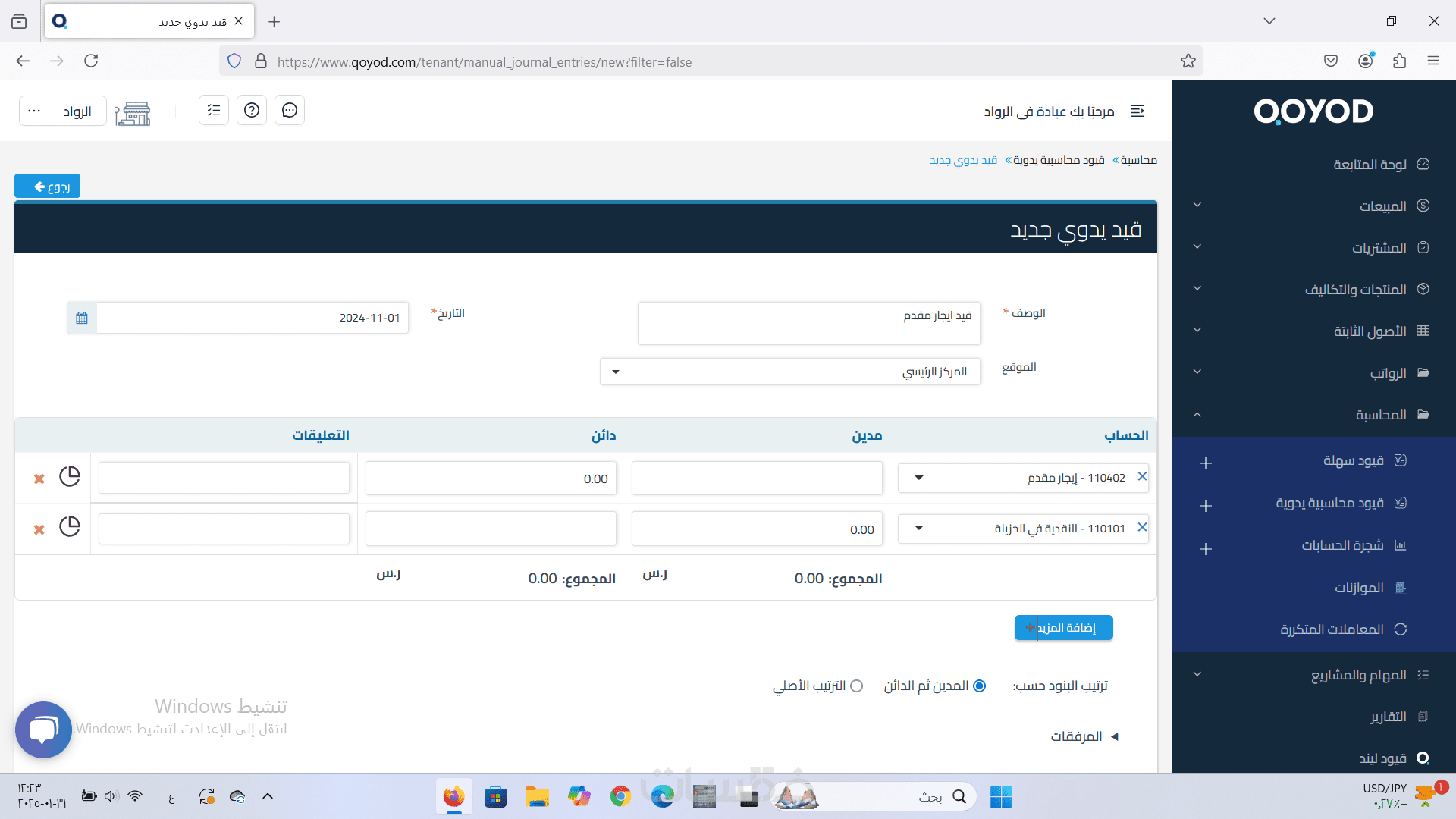Open the checklist icon in top toolbar
Viewport: 1456px width, 819px height.
click(214, 111)
